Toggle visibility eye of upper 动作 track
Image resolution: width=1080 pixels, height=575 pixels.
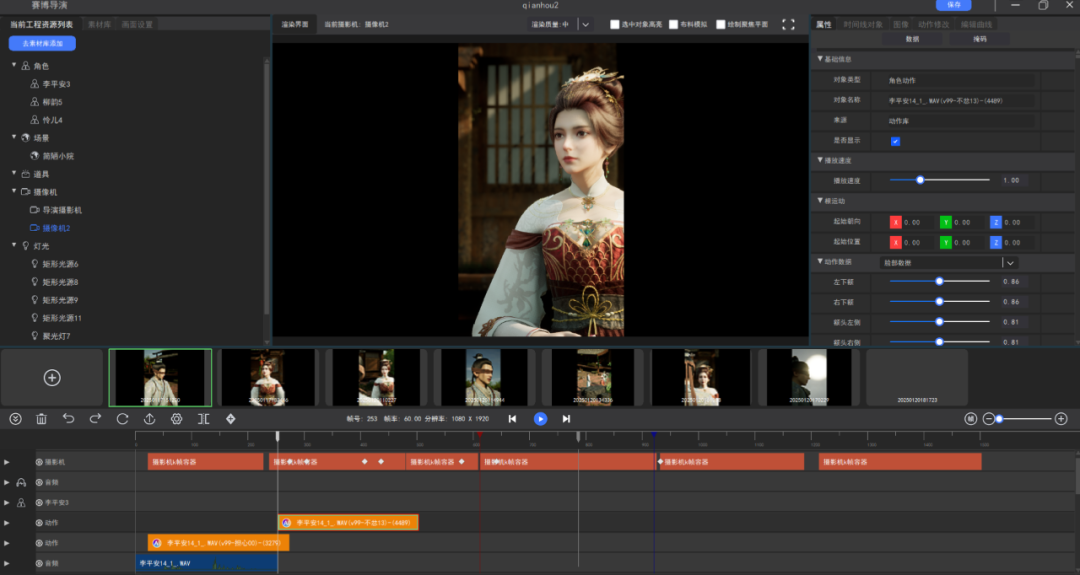(x=39, y=523)
